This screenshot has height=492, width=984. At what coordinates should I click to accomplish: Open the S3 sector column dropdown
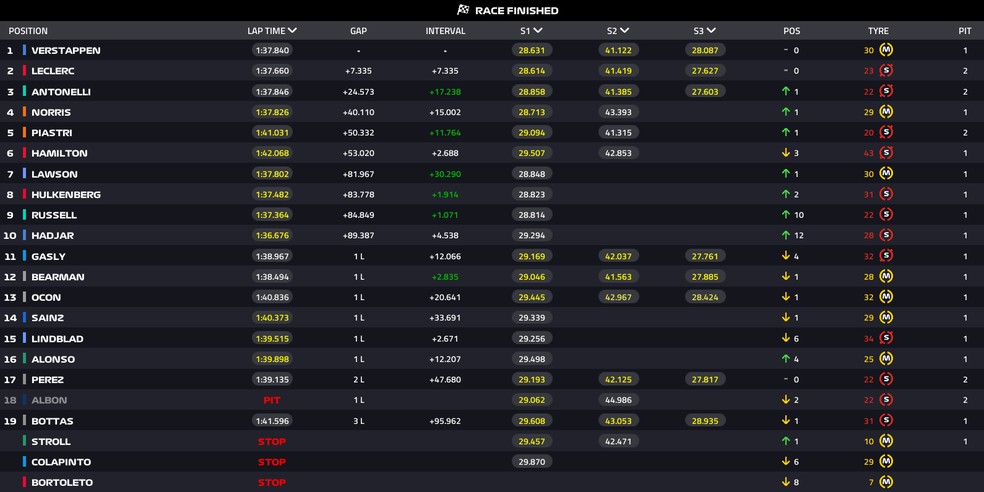click(x=712, y=31)
